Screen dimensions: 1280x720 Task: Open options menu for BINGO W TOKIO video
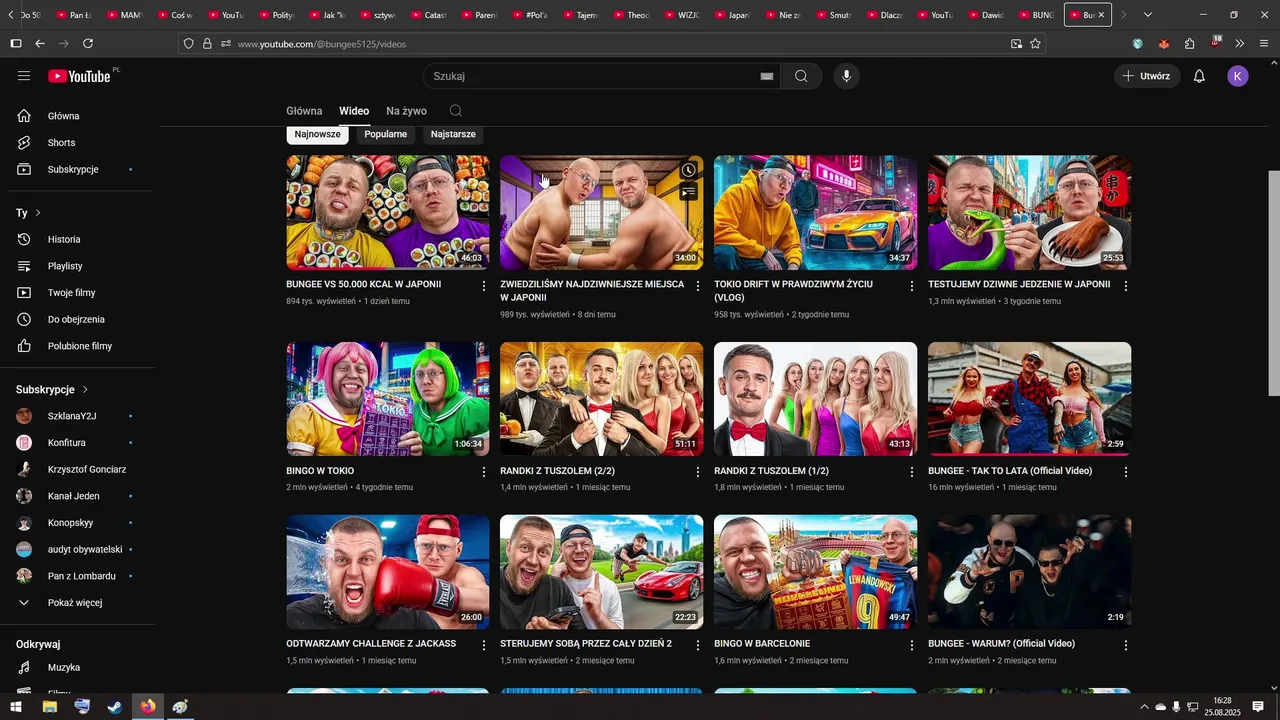pyautogui.click(x=484, y=472)
